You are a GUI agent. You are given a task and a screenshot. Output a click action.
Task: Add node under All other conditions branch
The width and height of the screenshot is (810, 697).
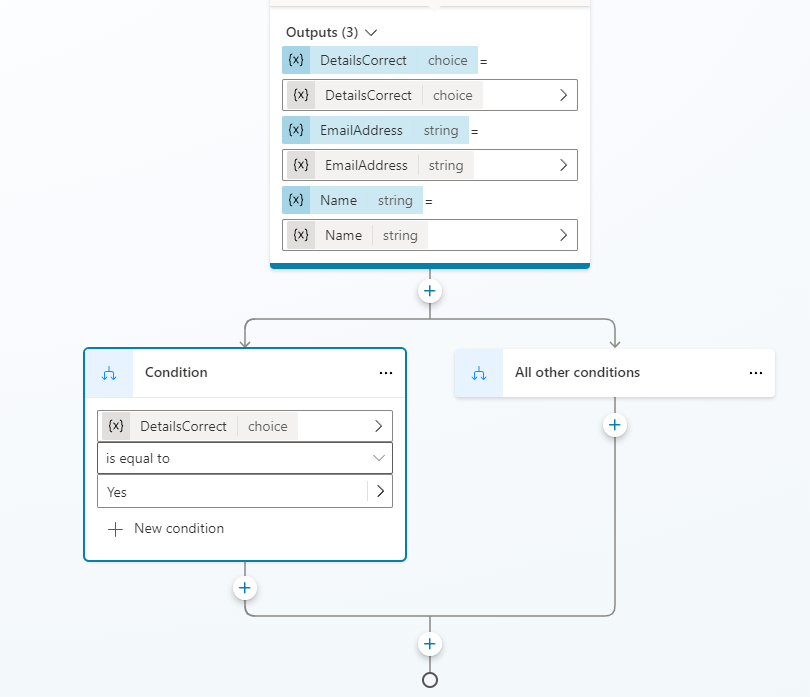click(615, 425)
